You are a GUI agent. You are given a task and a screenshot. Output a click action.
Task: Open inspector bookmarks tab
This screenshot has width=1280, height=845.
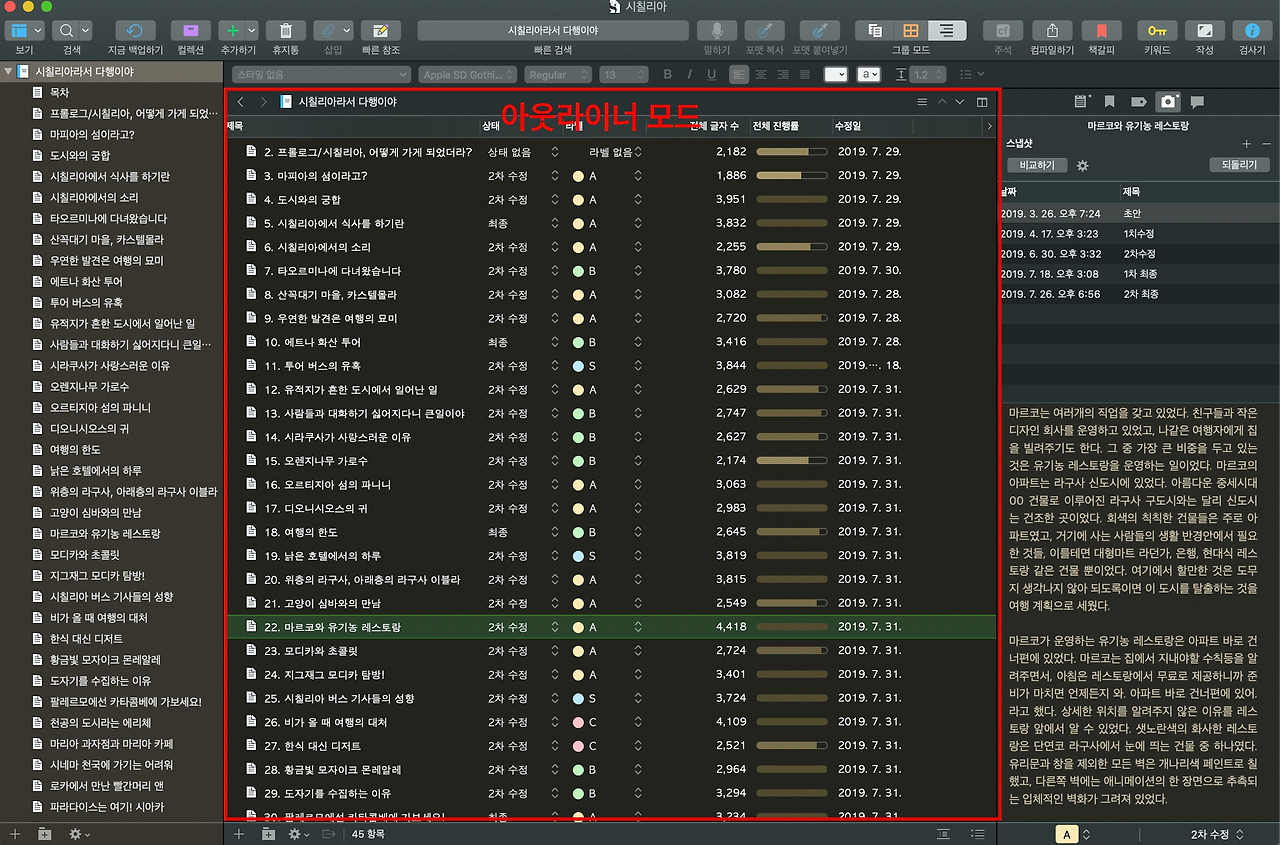(1110, 101)
